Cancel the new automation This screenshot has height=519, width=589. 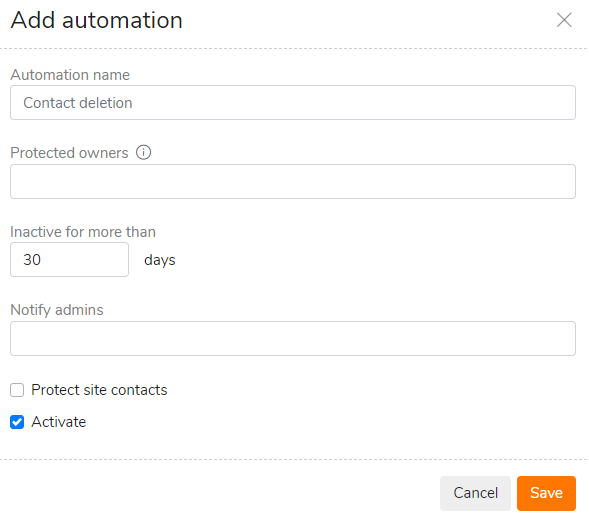pos(475,493)
